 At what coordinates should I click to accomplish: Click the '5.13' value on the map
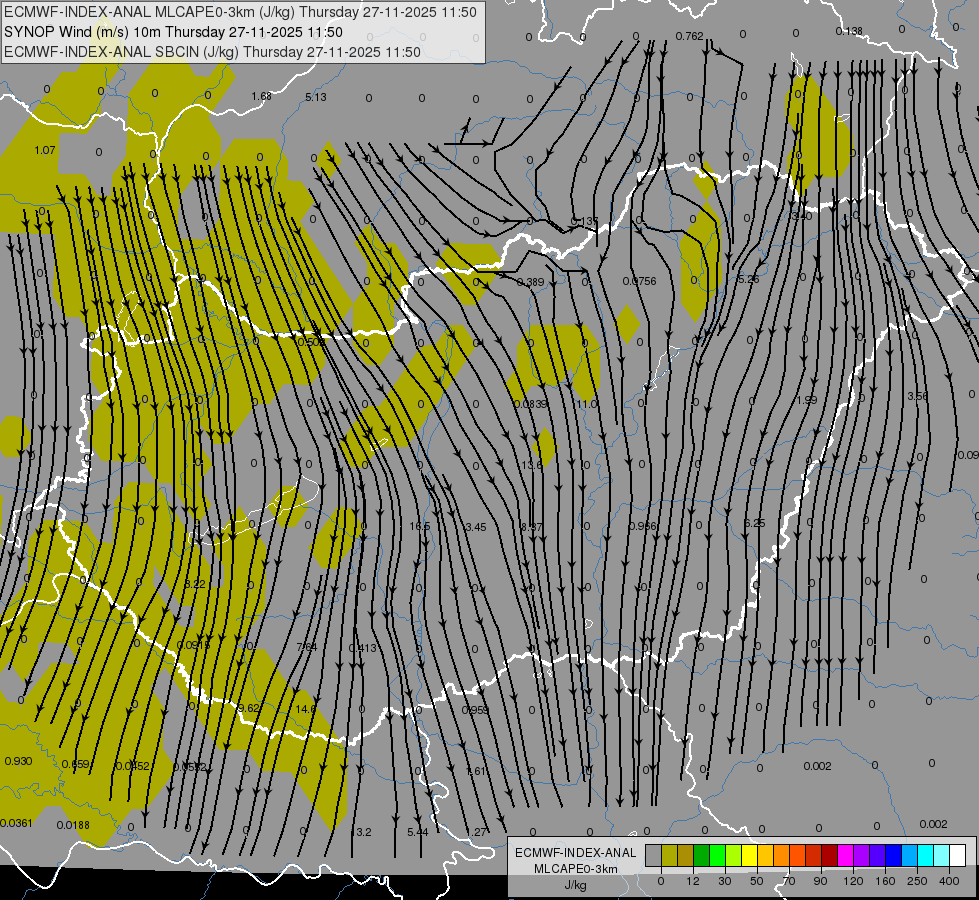click(316, 97)
